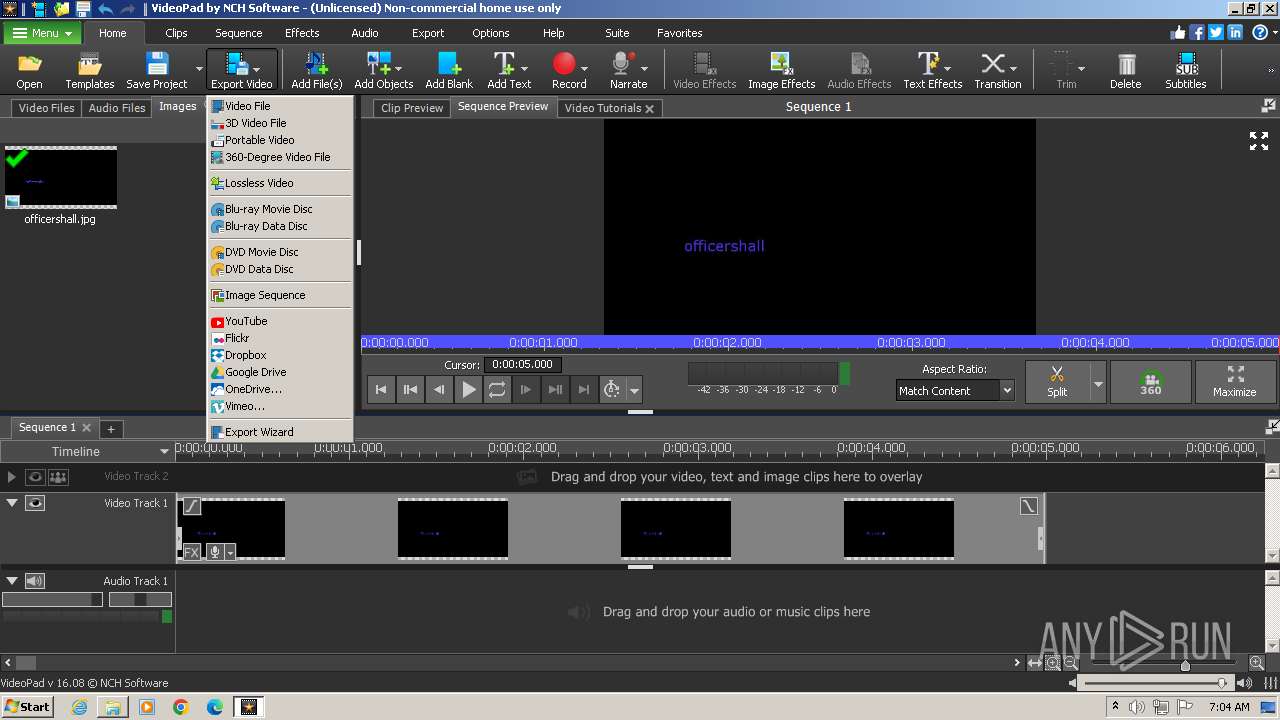Viewport: 1280px width, 720px height.
Task: Open the Aspect Ratio Match Content dropdown
Action: click(955, 391)
